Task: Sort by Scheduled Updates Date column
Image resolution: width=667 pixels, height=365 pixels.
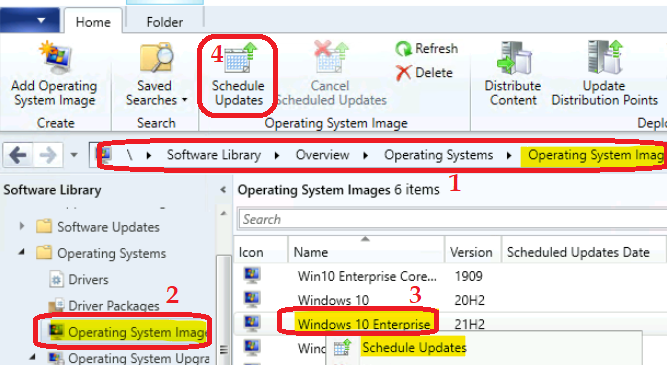Action: 583,252
